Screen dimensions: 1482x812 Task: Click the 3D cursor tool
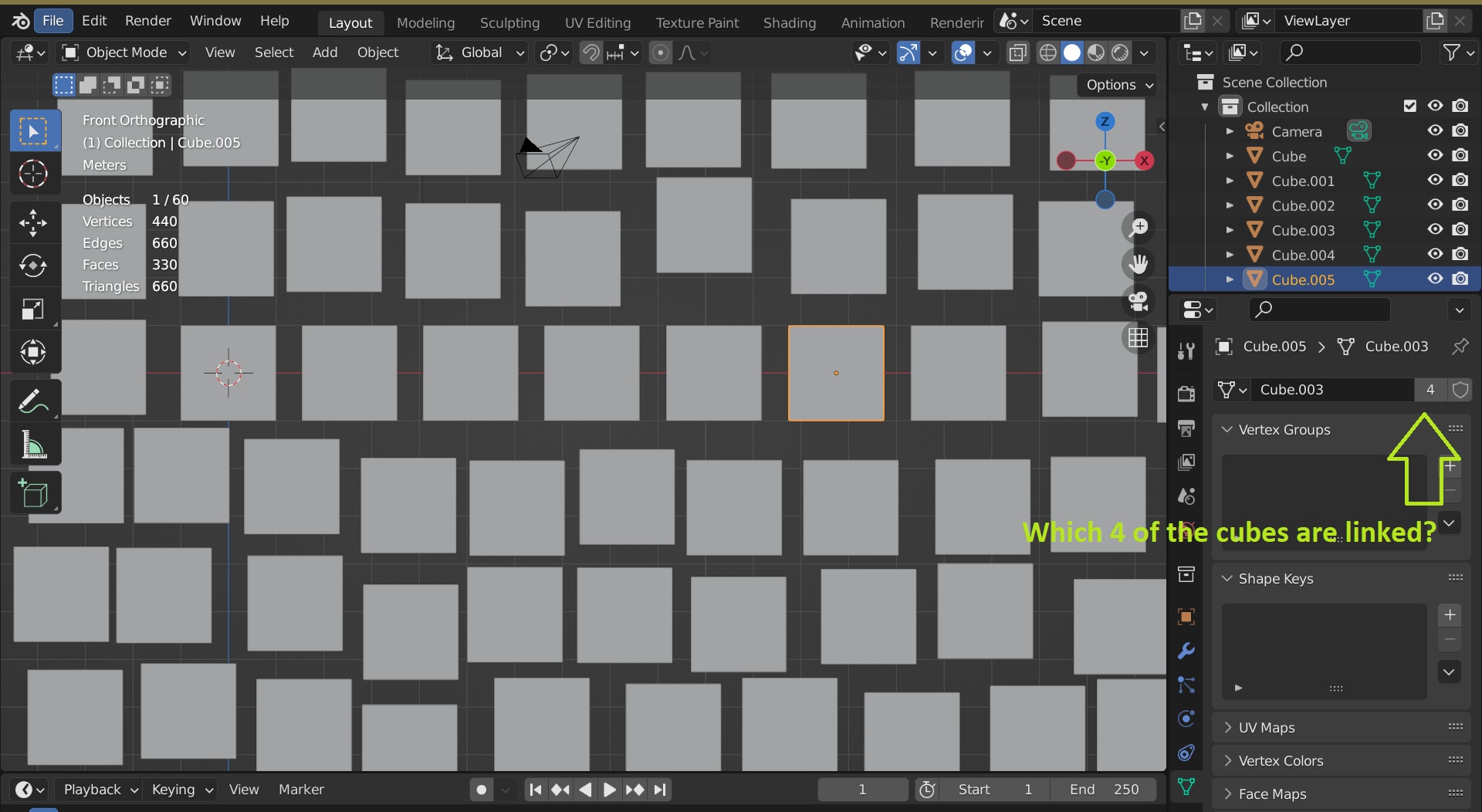click(32, 174)
